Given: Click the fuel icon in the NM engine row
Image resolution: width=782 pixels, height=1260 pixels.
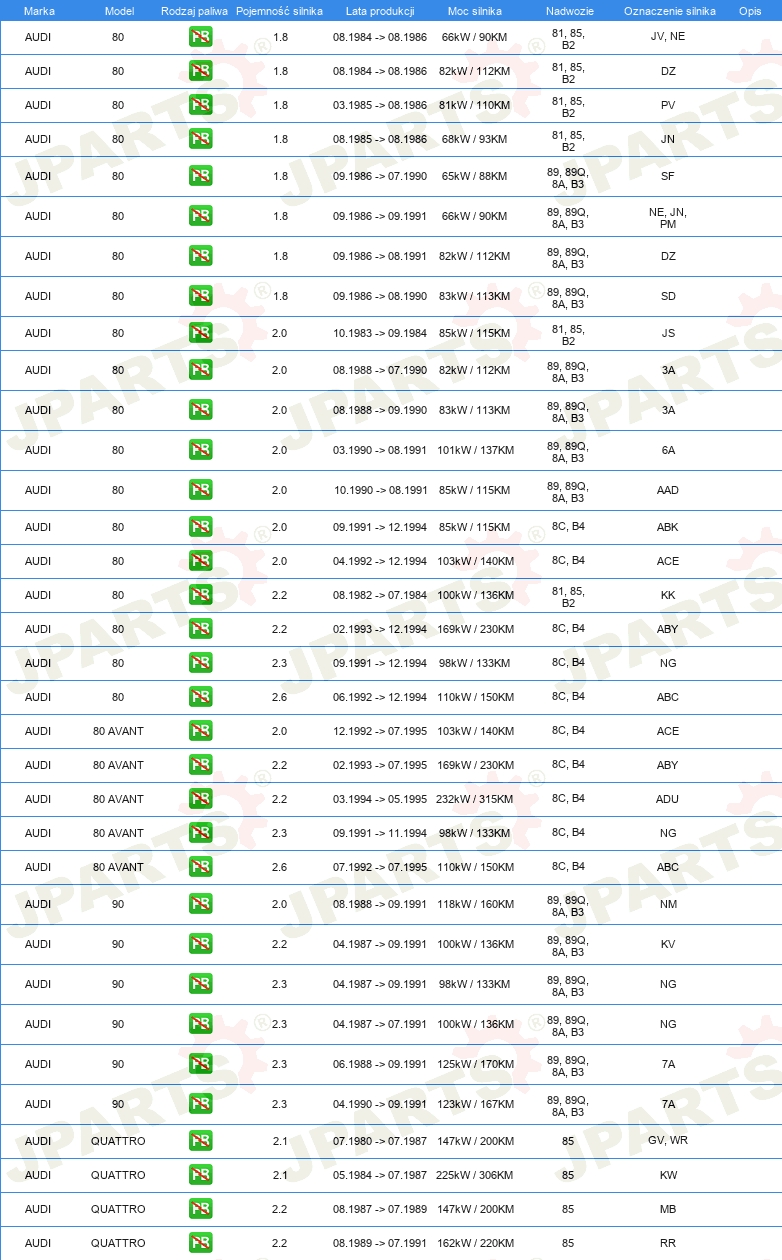Looking at the screenshot, I should 200,904.
